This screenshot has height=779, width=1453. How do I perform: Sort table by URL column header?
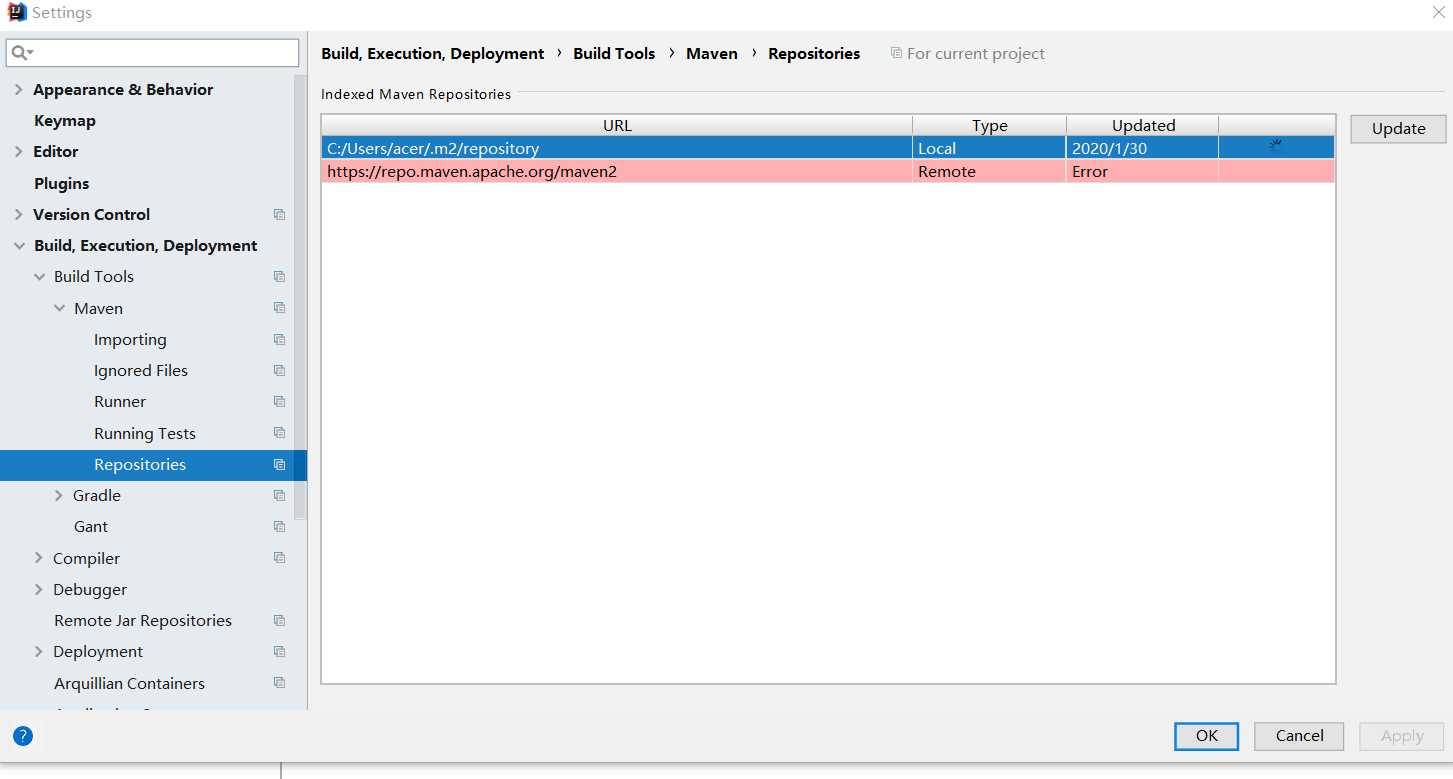click(617, 126)
